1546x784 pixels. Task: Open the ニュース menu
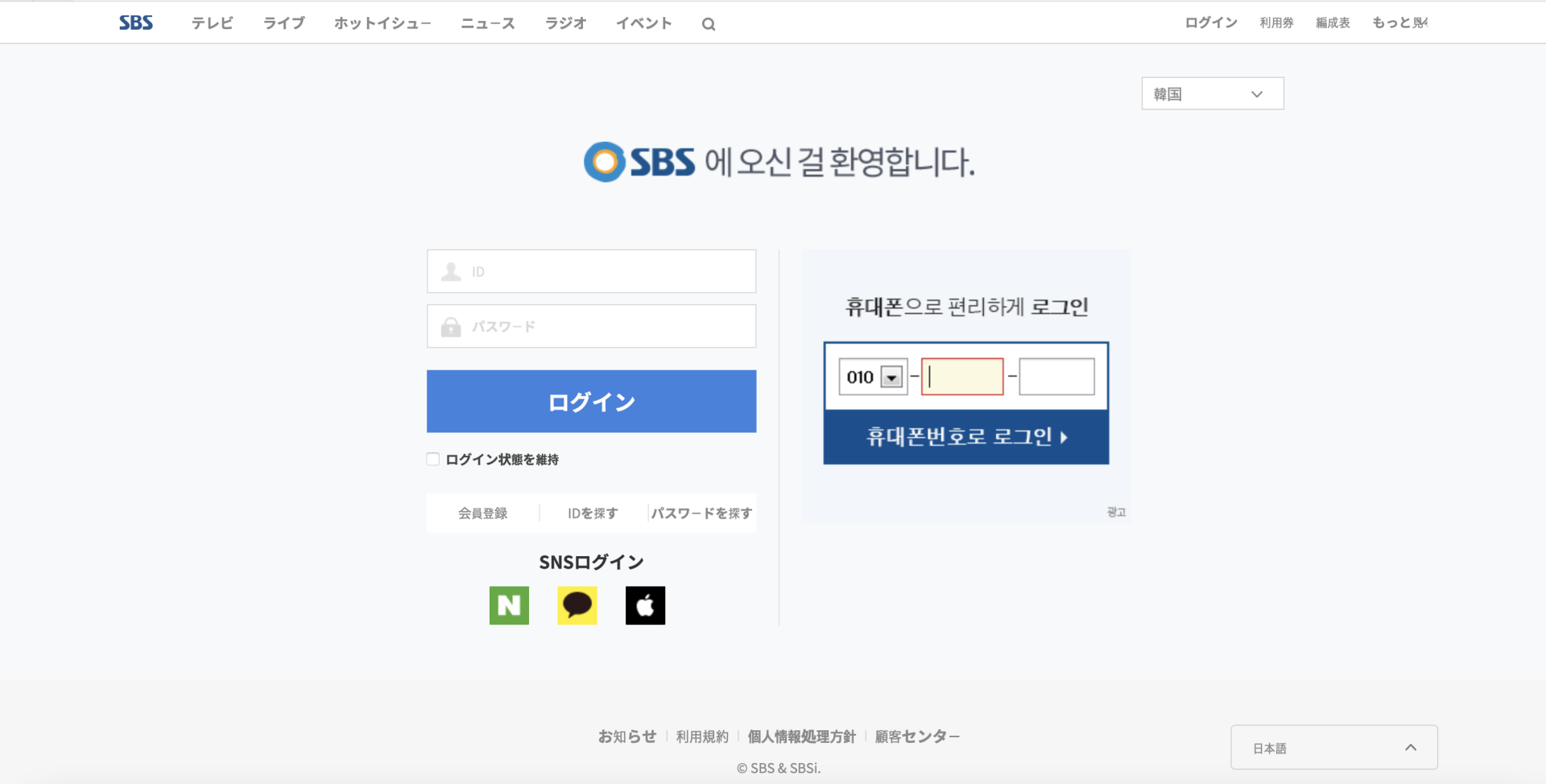[x=486, y=23]
